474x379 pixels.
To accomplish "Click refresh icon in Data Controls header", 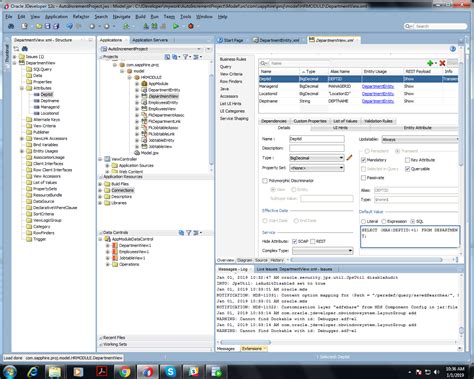I will [181, 233].
